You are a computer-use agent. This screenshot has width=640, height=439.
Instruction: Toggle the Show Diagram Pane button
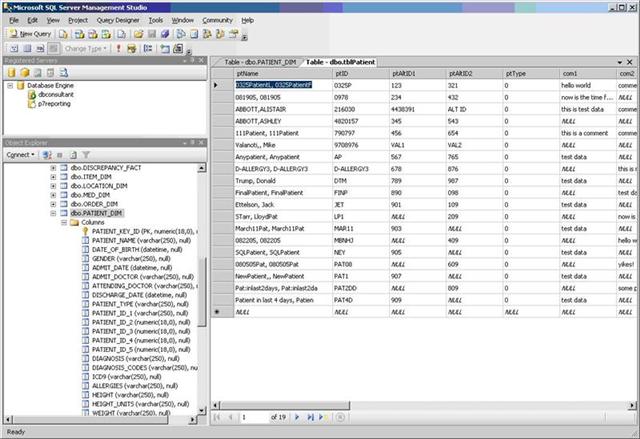pos(14,49)
